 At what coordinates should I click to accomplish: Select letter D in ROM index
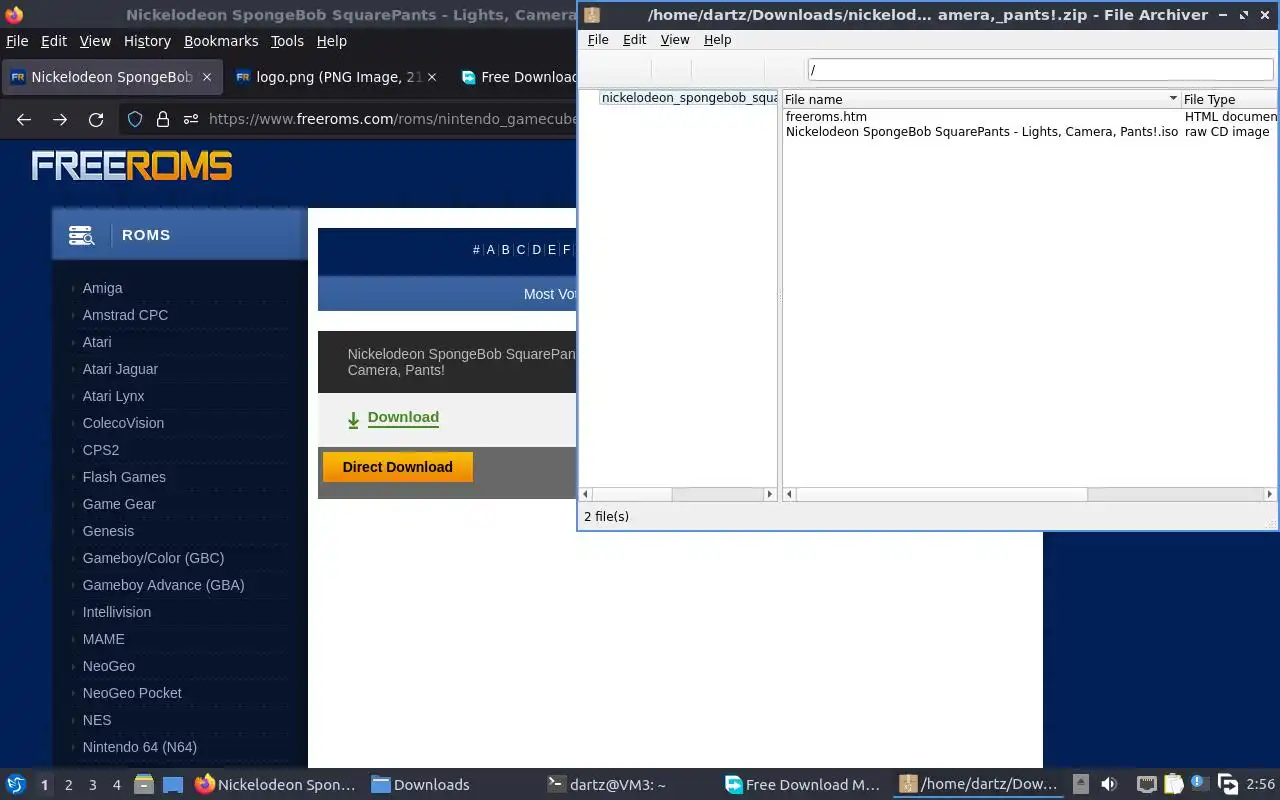[x=536, y=250]
